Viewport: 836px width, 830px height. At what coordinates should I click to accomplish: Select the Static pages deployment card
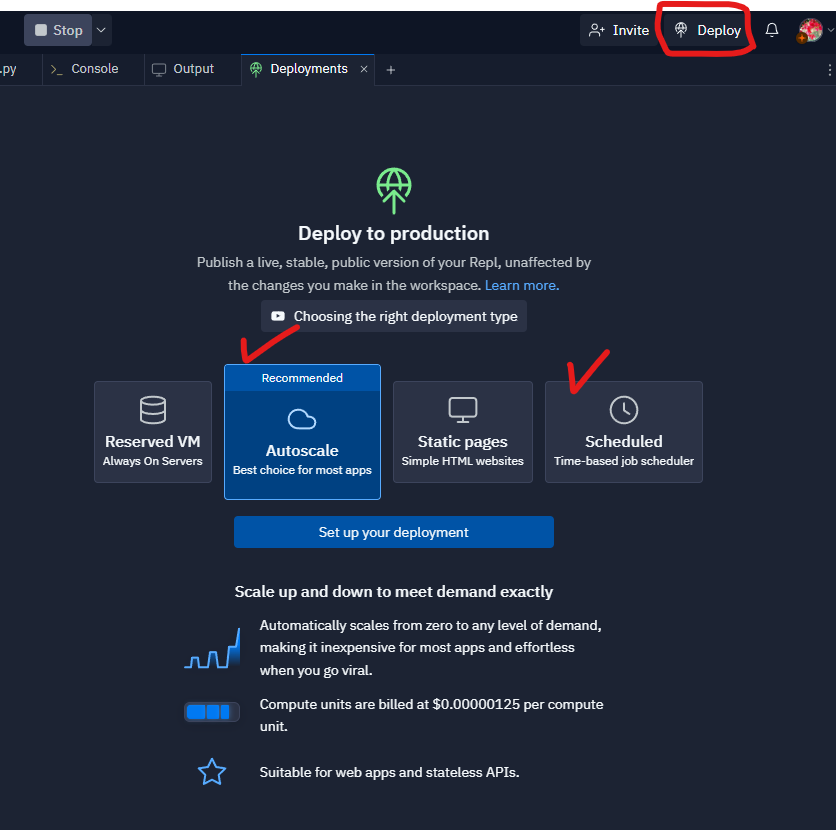point(463,432)
